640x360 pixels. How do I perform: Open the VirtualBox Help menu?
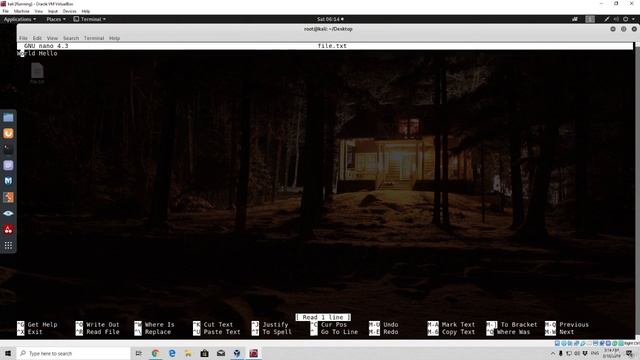click(86, 11)
